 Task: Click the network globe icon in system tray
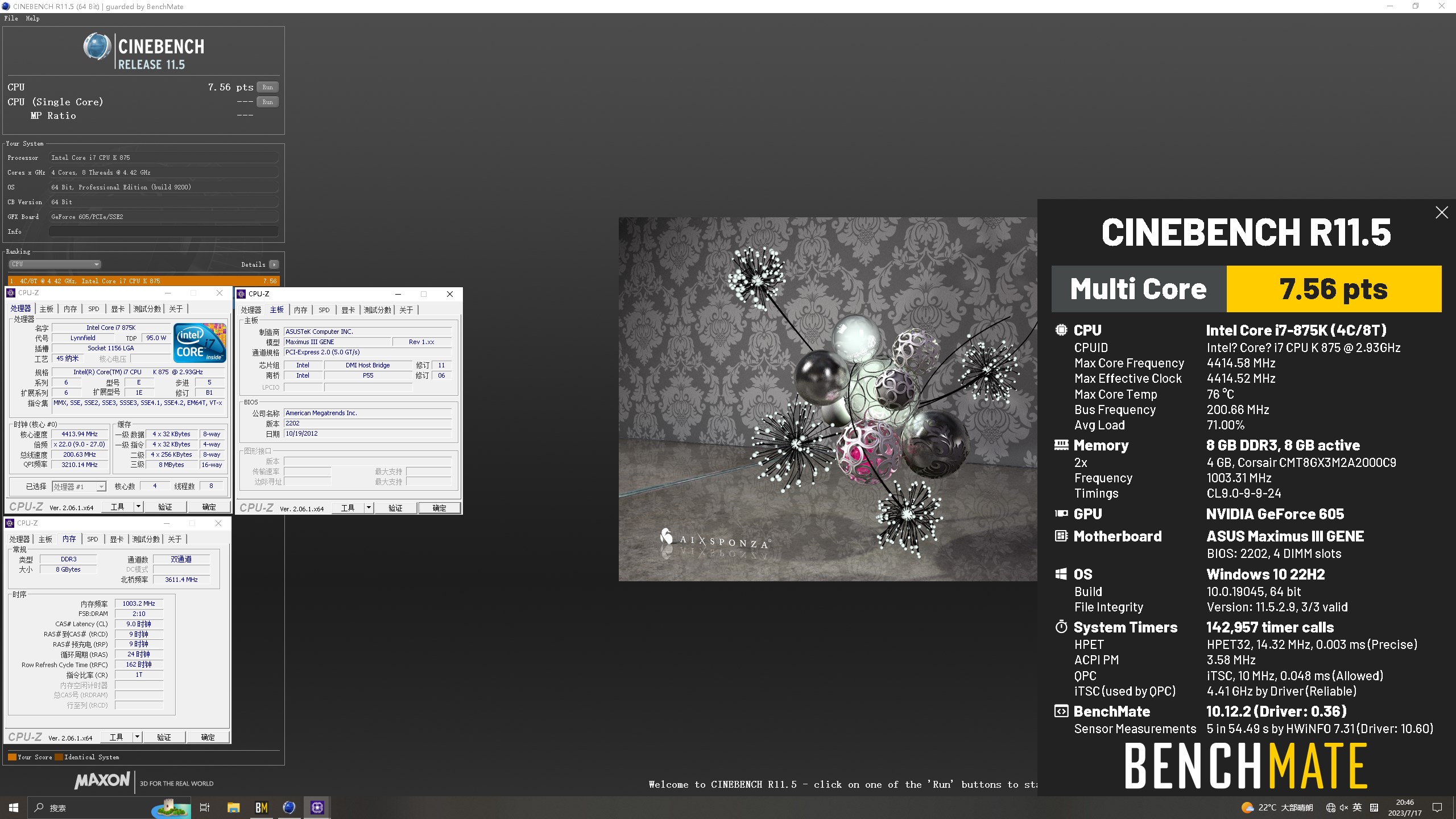pyautogui.click(x=1330, y=808)
